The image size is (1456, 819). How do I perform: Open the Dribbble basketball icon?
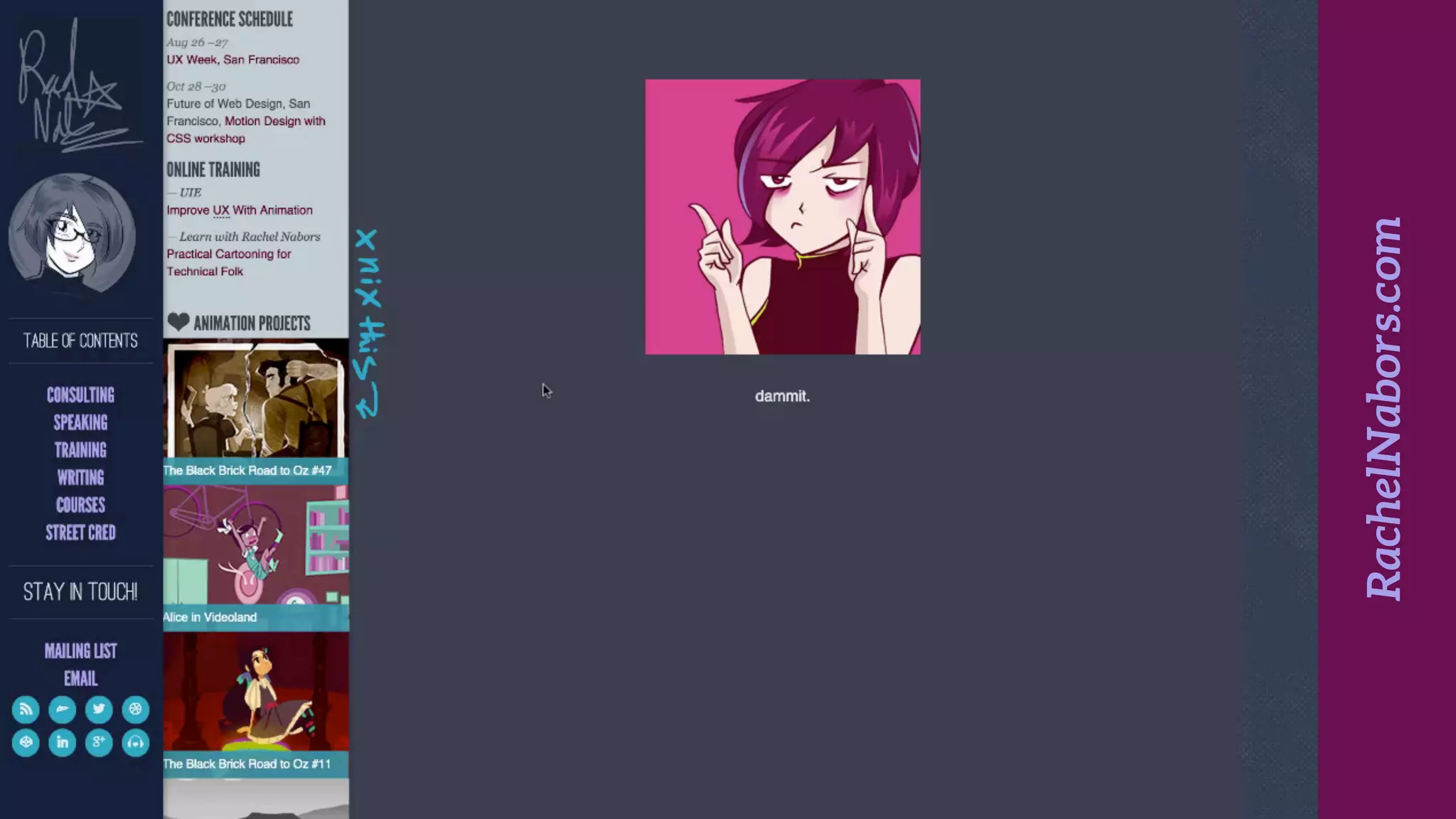[135, 709]
